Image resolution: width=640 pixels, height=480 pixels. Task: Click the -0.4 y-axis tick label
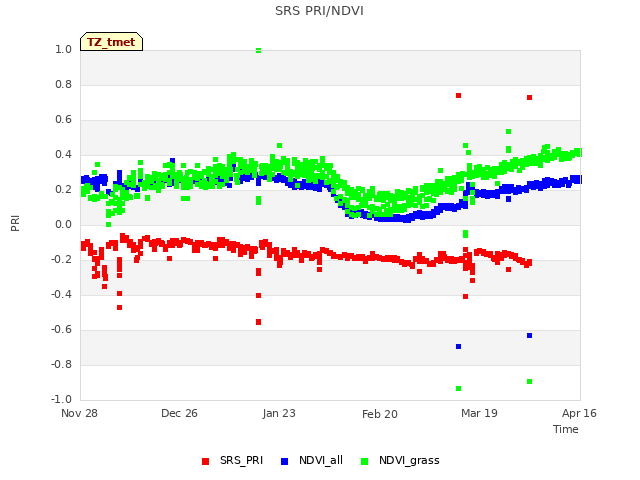pos(61,294)
